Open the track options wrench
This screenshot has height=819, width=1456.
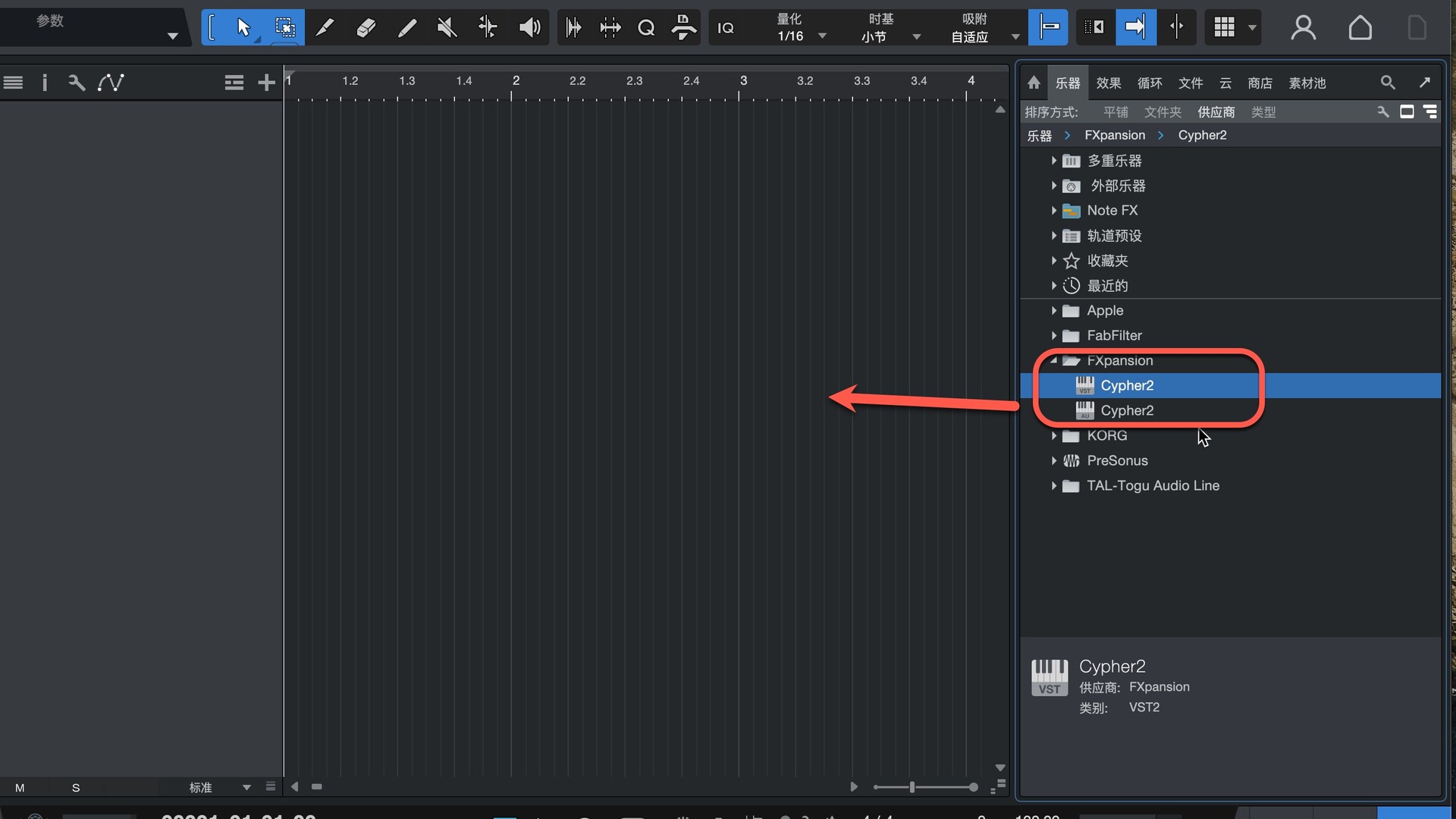(77, 83)
